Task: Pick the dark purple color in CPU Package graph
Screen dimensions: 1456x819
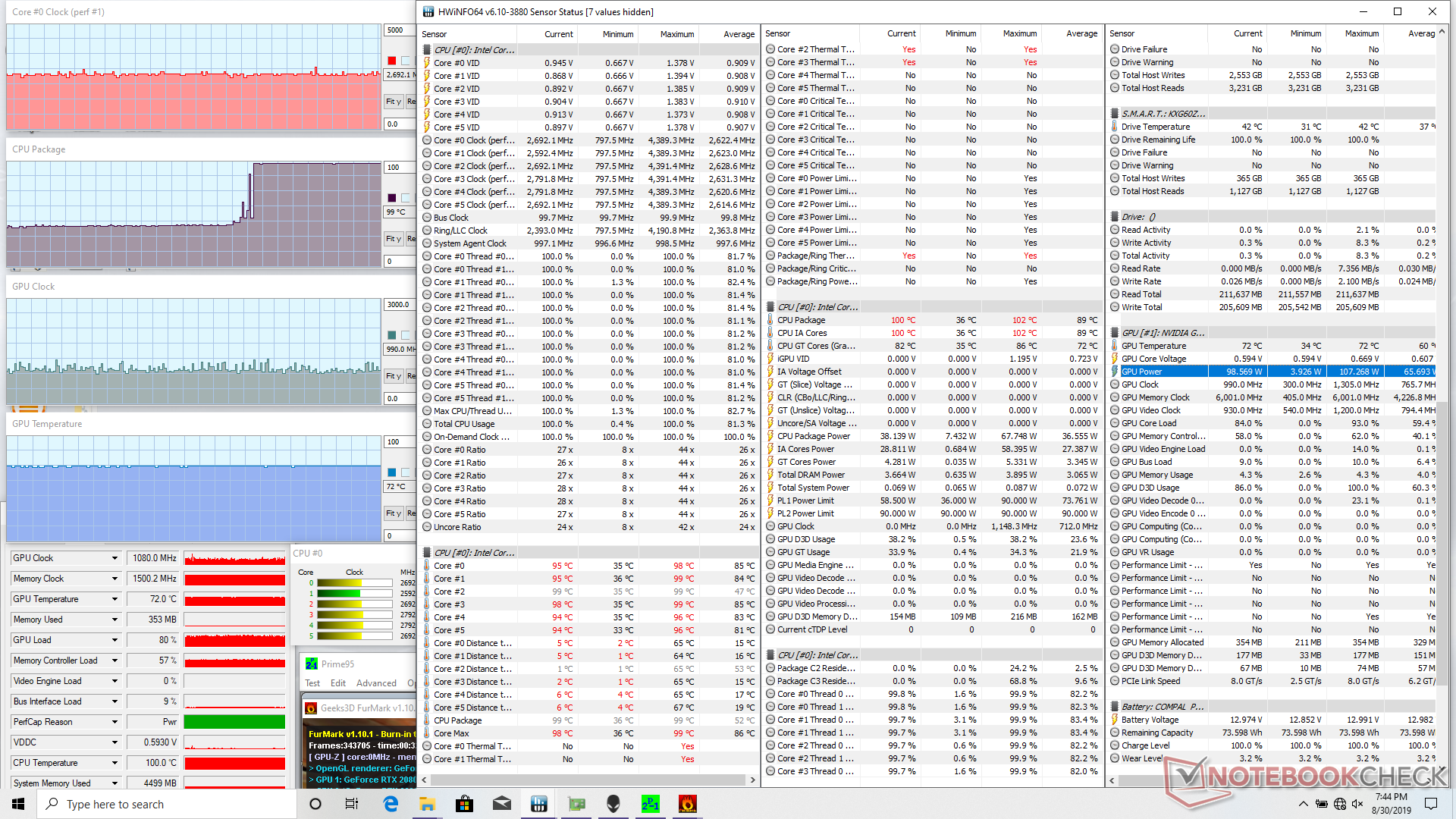Action: 392,198
